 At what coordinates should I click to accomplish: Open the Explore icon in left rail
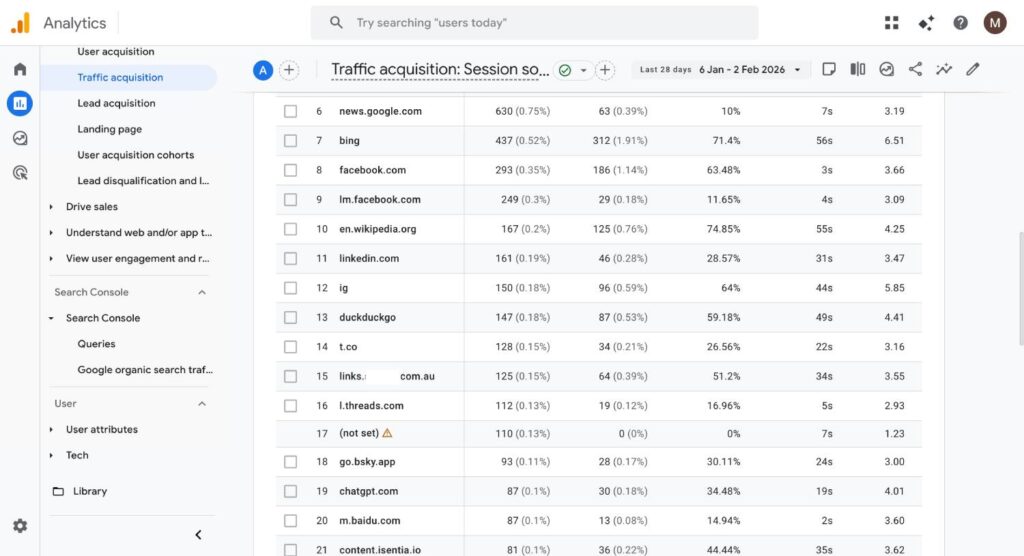[20, 138]
